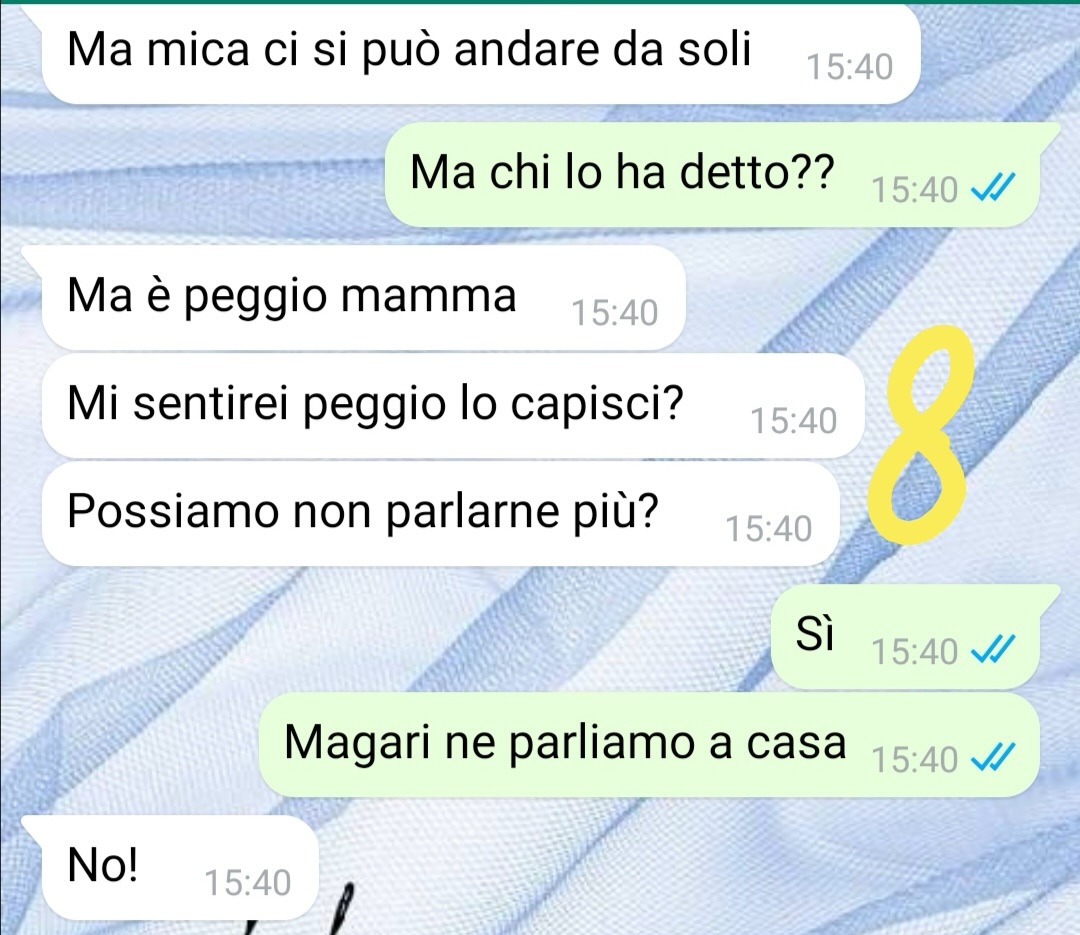Viewport: 1080px width, 935px height.
Task: Click the timestamp on 'Mi sentirei peggio lo capisci?'
Action: (793, 420)
